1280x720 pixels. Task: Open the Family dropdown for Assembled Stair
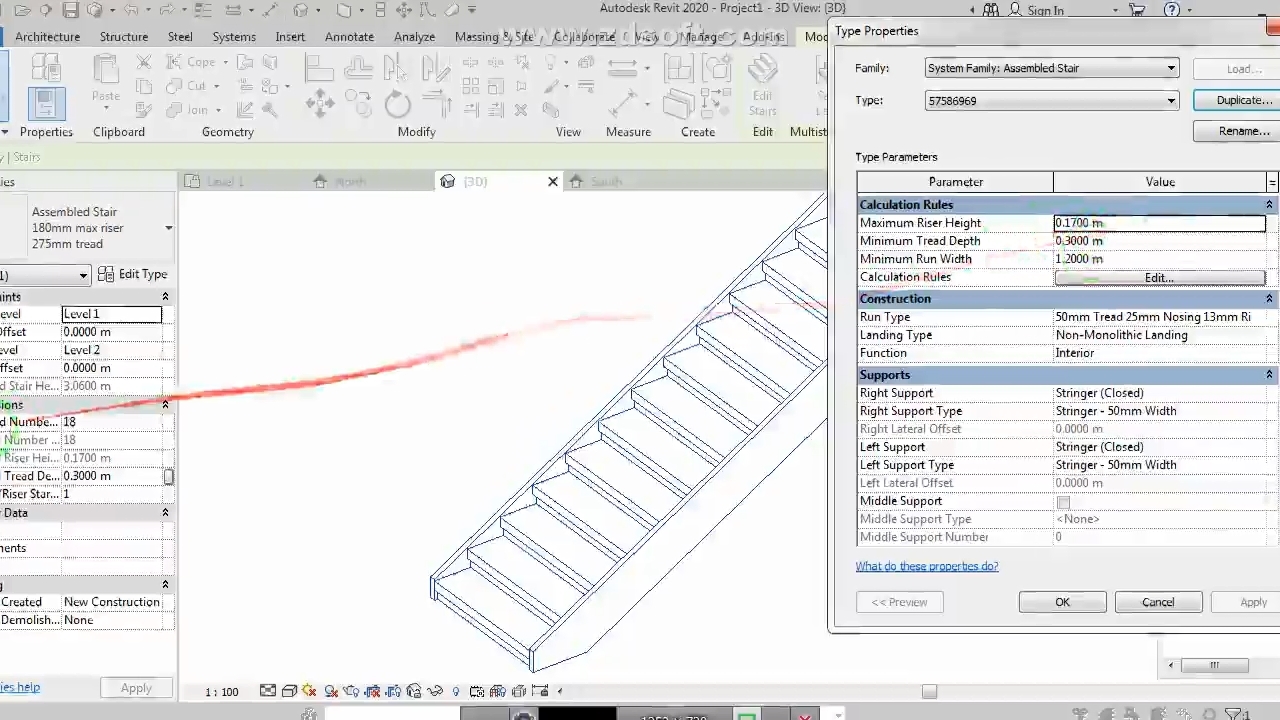pos(1052,69)
